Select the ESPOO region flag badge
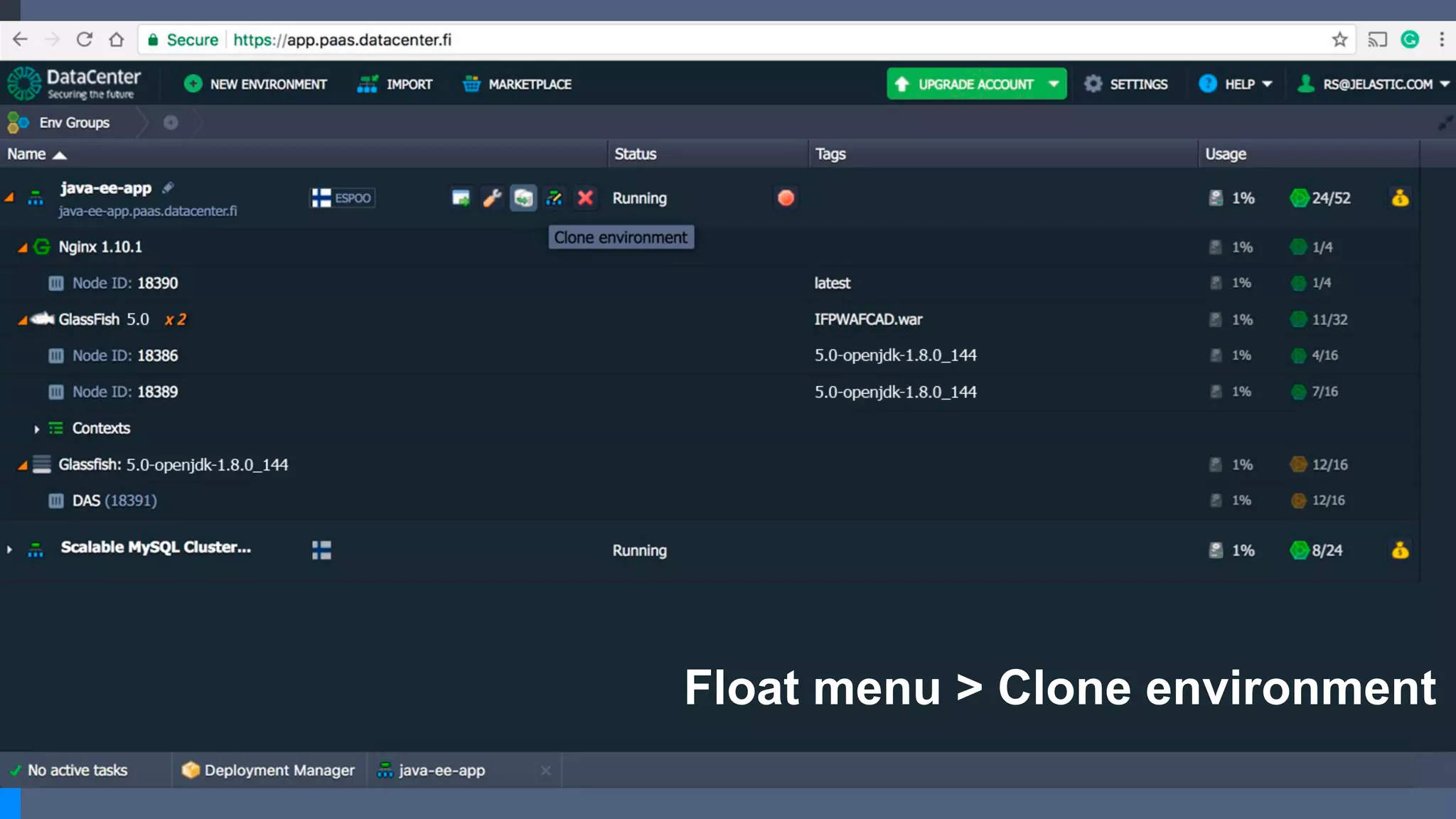This screenshot has width=1456, height=819. point(343,198)
